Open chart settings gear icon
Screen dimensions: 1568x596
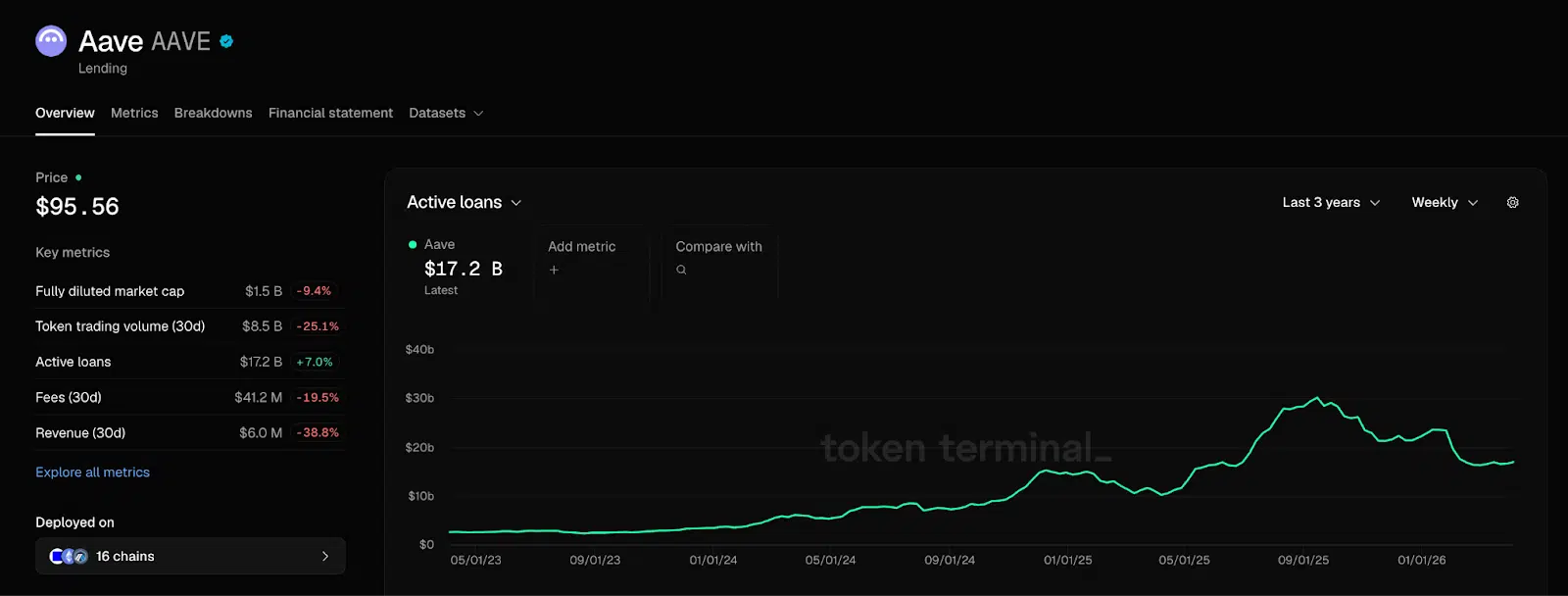[1512, 203]
